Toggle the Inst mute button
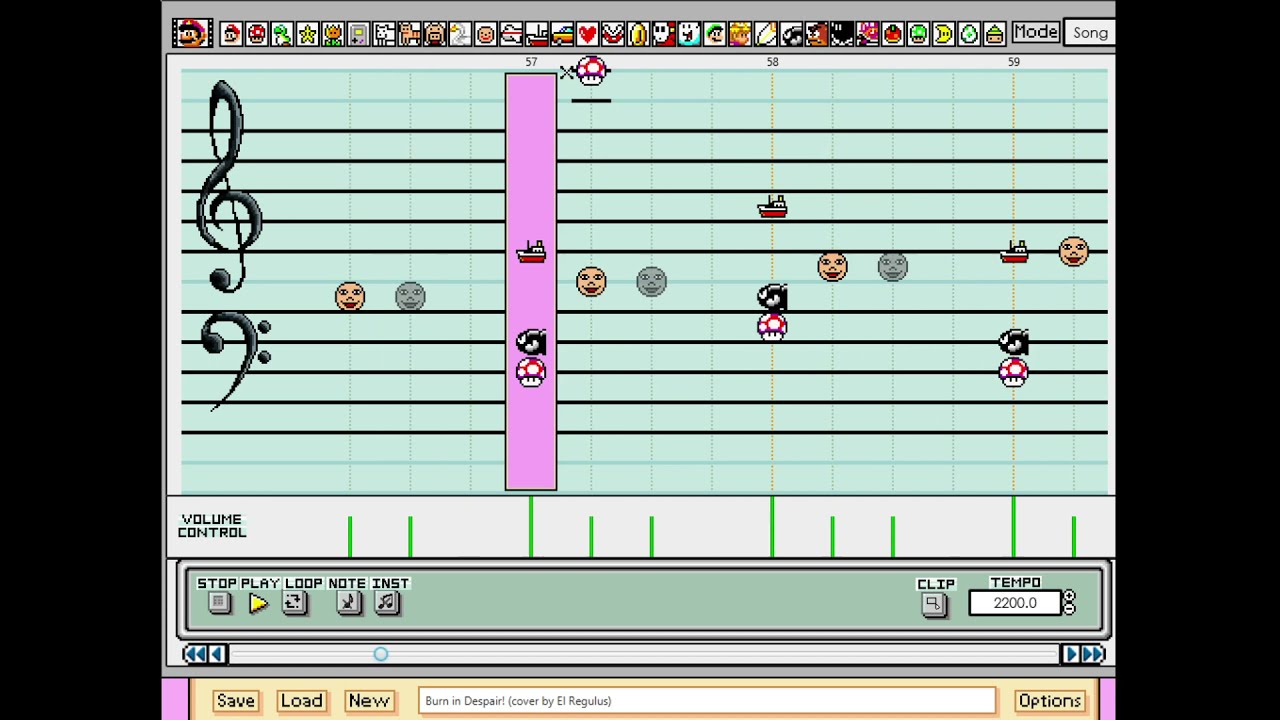 [387, 603]
